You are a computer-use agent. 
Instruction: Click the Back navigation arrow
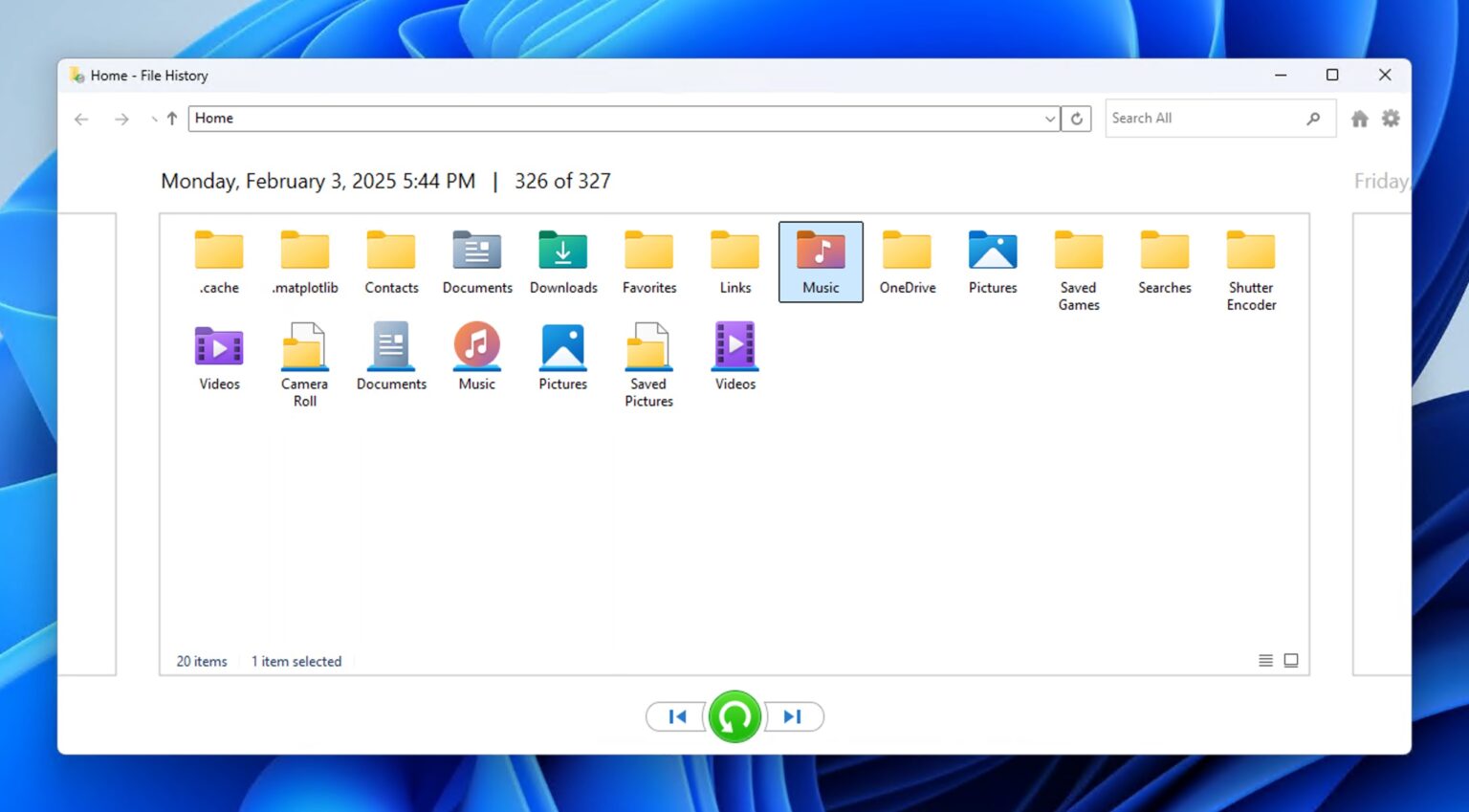pyautogui.click(x=81, y=118)
